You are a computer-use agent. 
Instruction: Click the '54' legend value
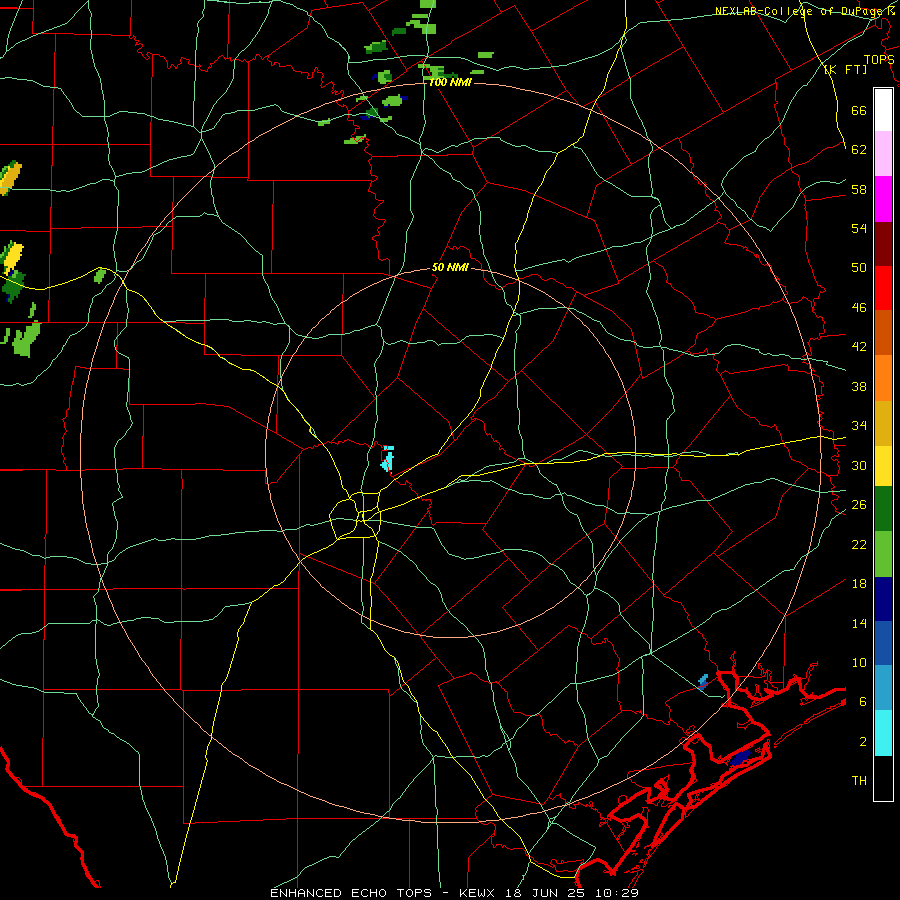click(859, 228)
